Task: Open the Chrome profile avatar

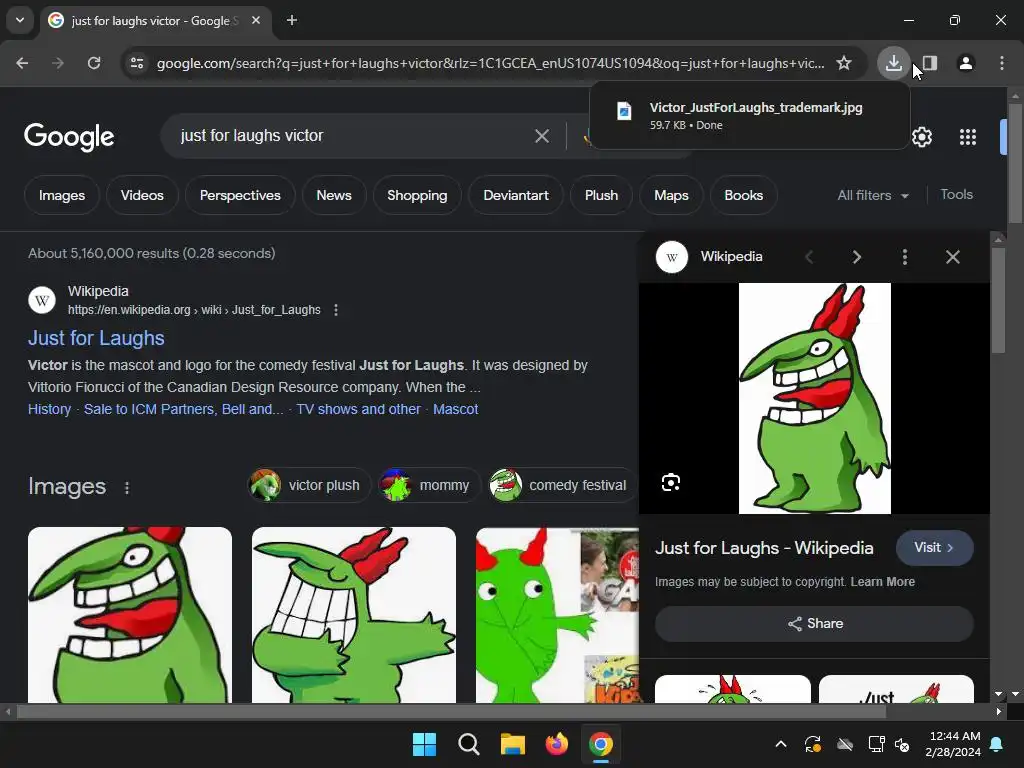Action: point(966,63)
